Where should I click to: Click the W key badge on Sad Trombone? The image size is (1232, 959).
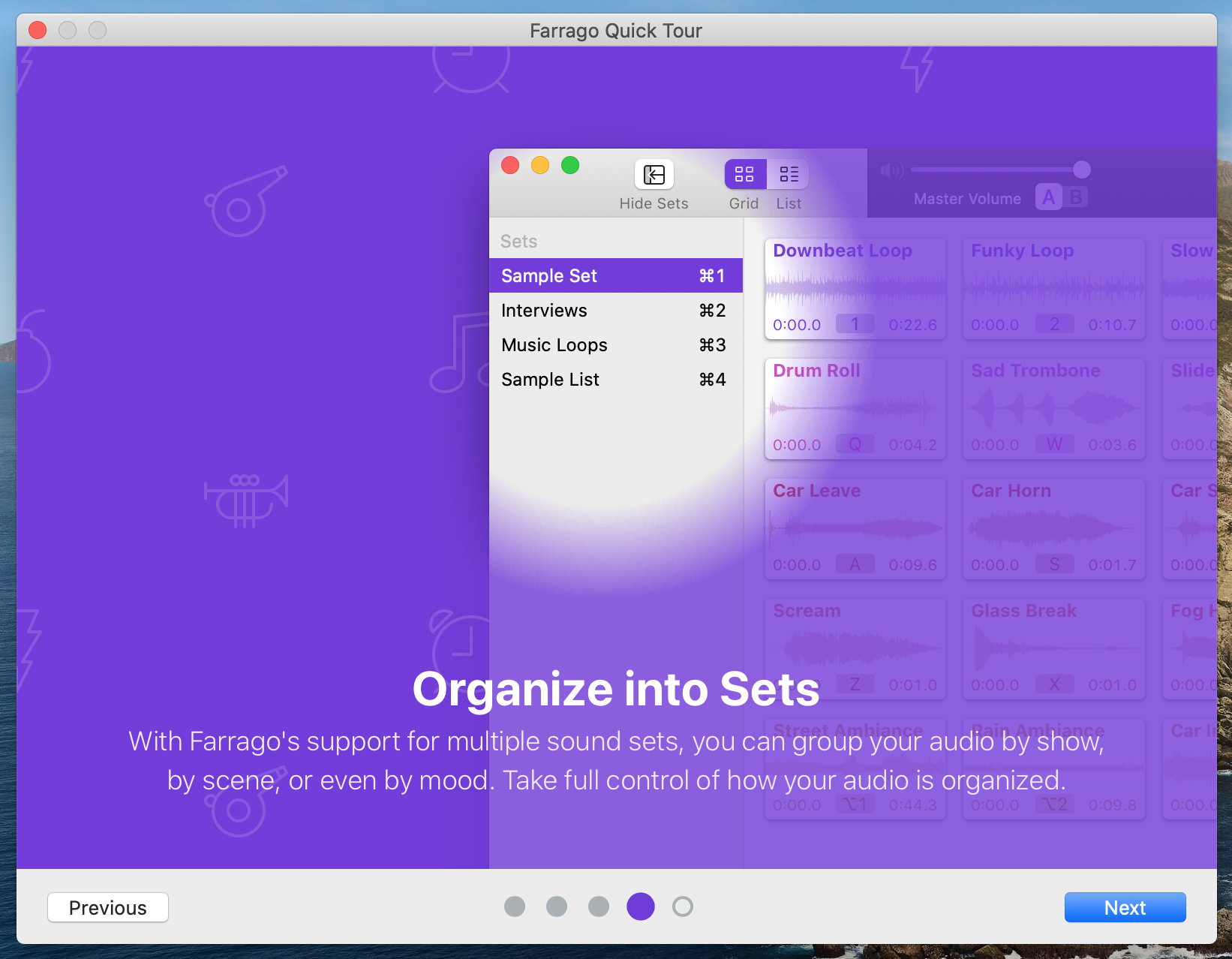(x=1054, y=444)
